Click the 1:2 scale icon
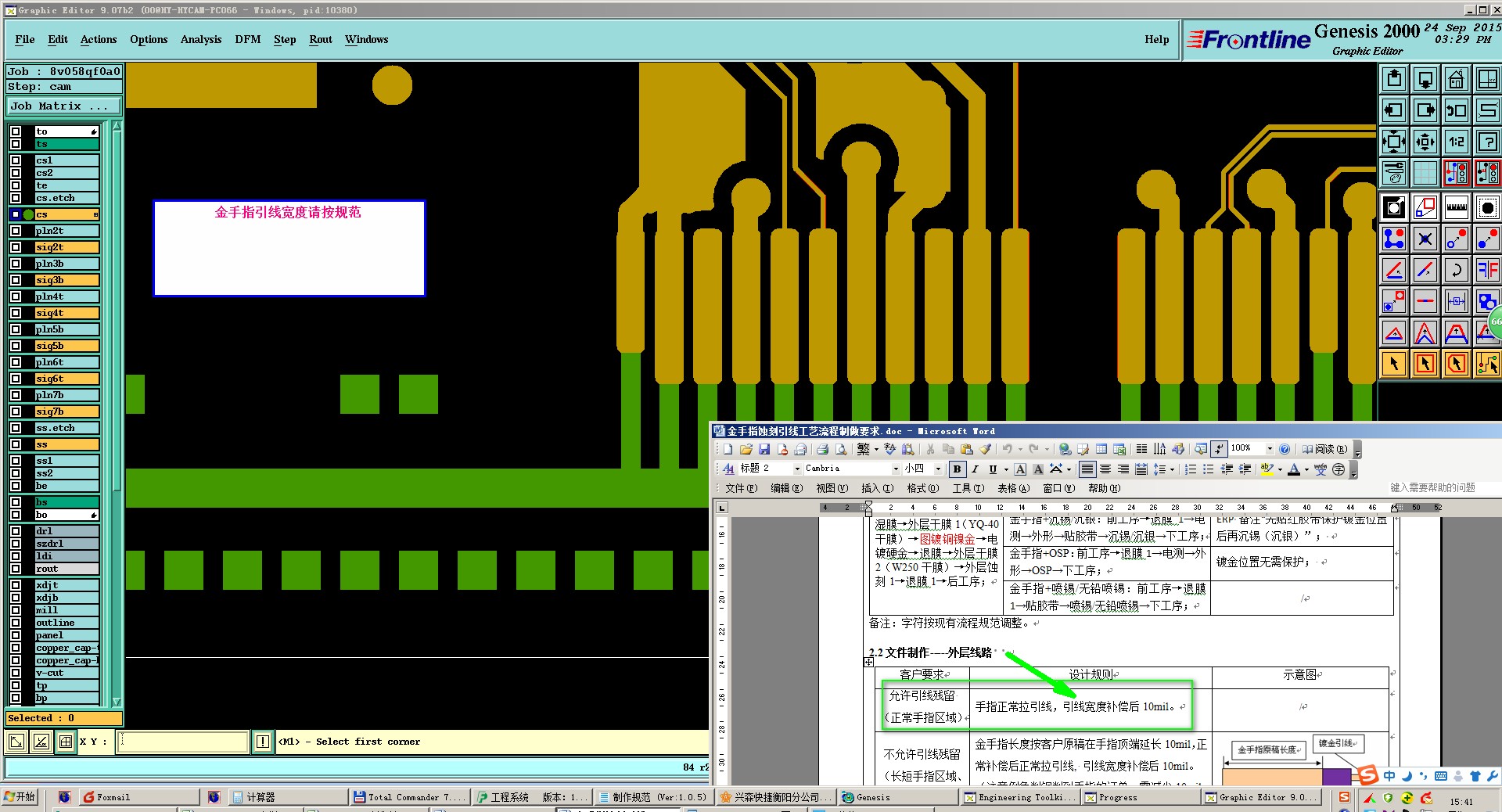 click(1456, 142)
